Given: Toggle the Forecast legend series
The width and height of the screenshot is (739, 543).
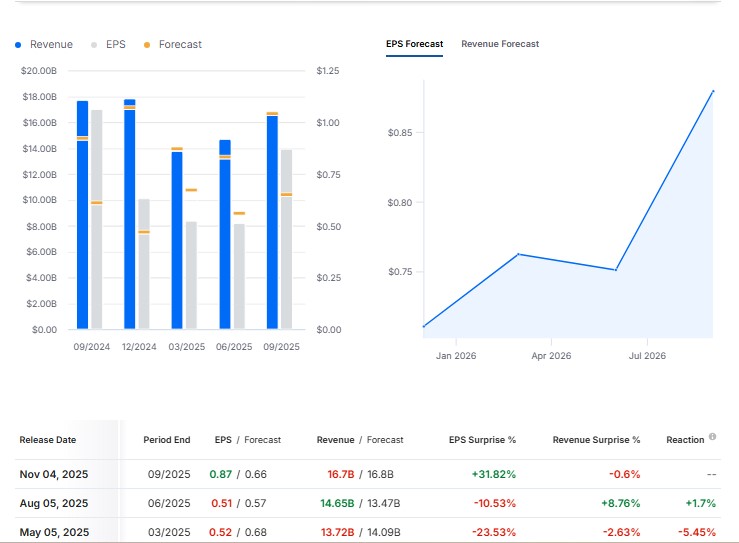Looking at the screenshot, I should click(173, 44).
